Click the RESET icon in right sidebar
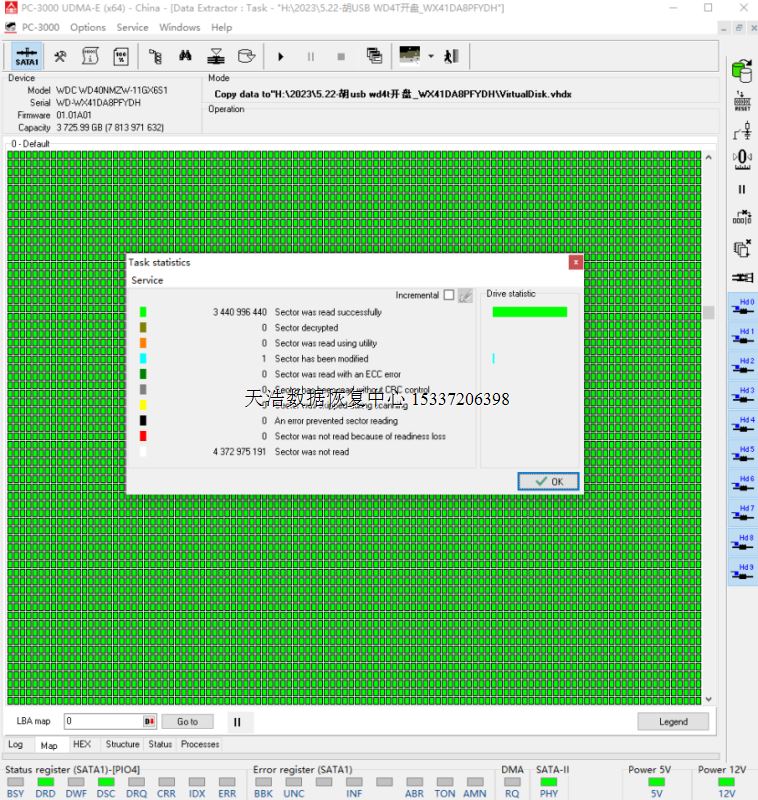Viewport: 758px width, 800px height. (x=742, y=100)
